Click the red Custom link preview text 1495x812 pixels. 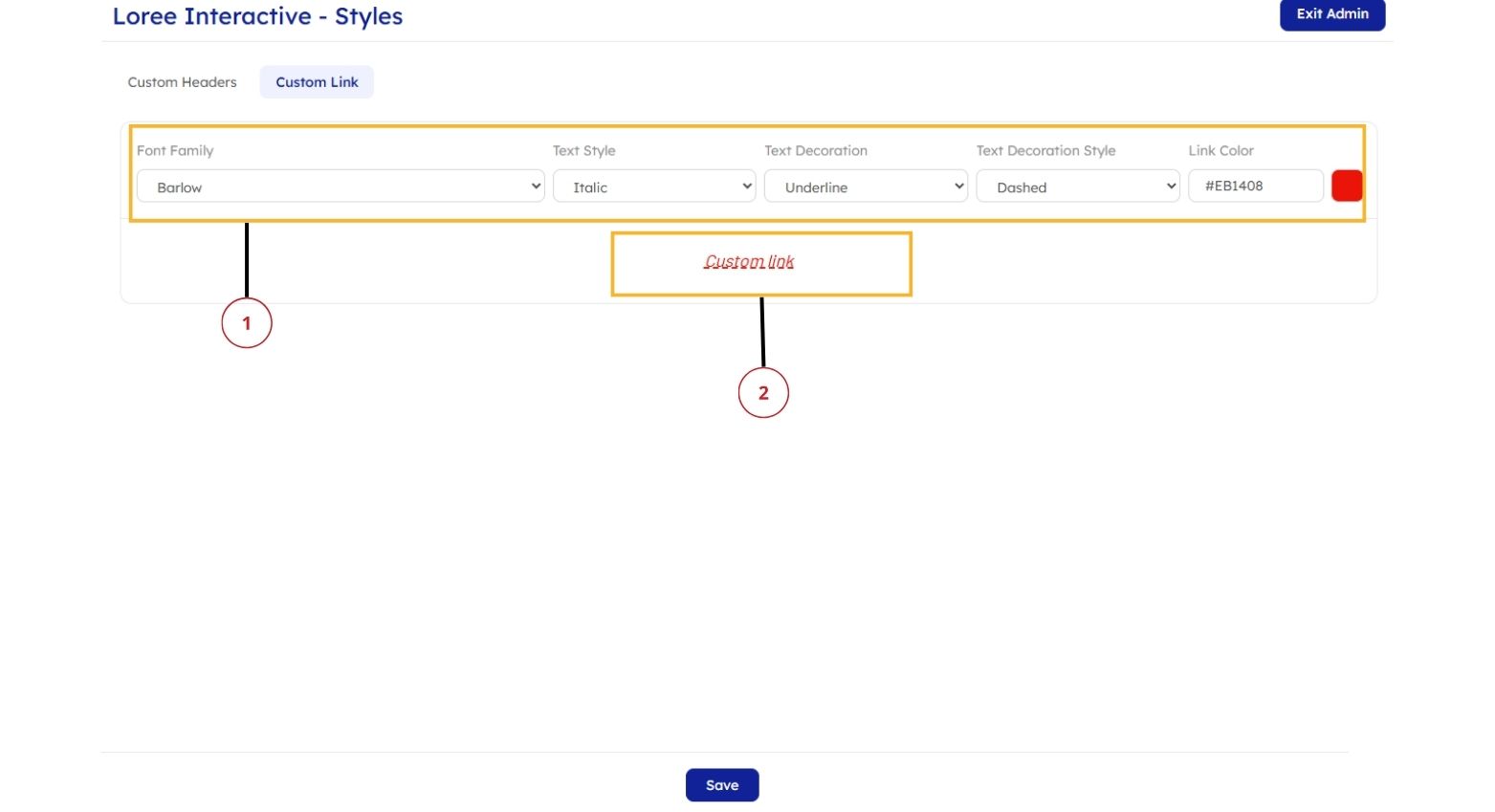(x=749, y=262)
